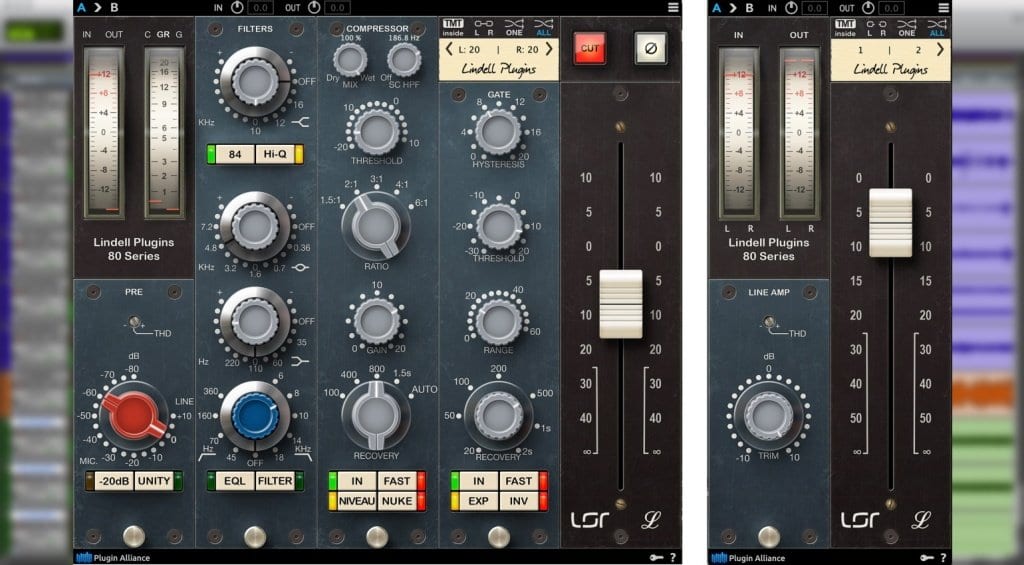Toggle the THD switch in the LINE AMP section
1024x565 pixels.
pos(769,321)
